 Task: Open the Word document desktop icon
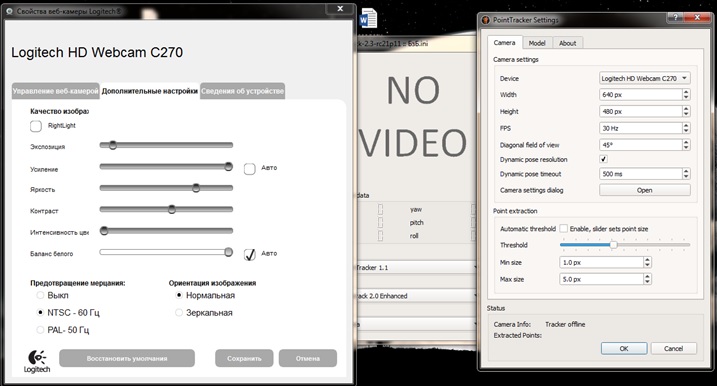(368, 19)
